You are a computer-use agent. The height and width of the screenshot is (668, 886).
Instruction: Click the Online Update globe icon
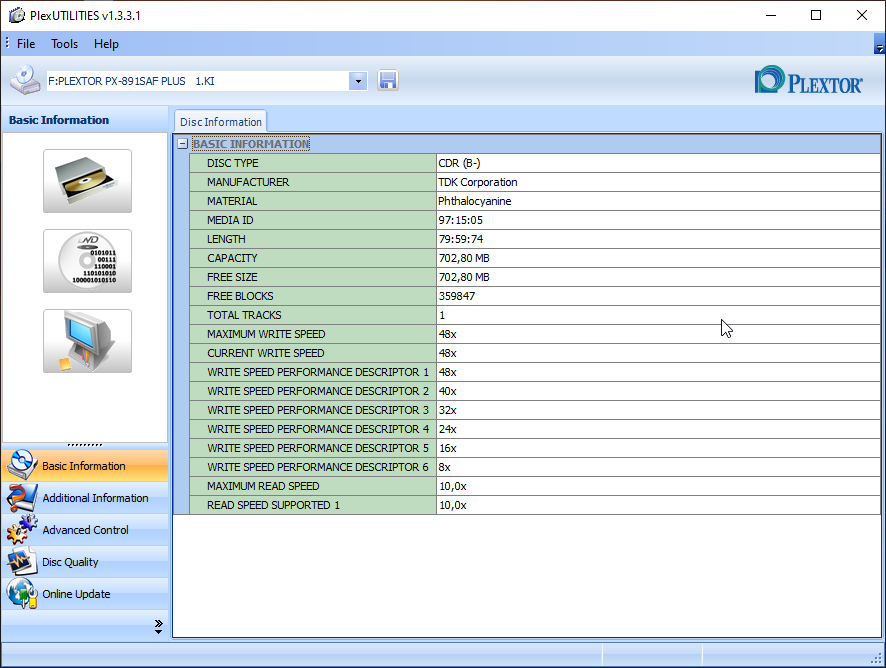[21, 593]
